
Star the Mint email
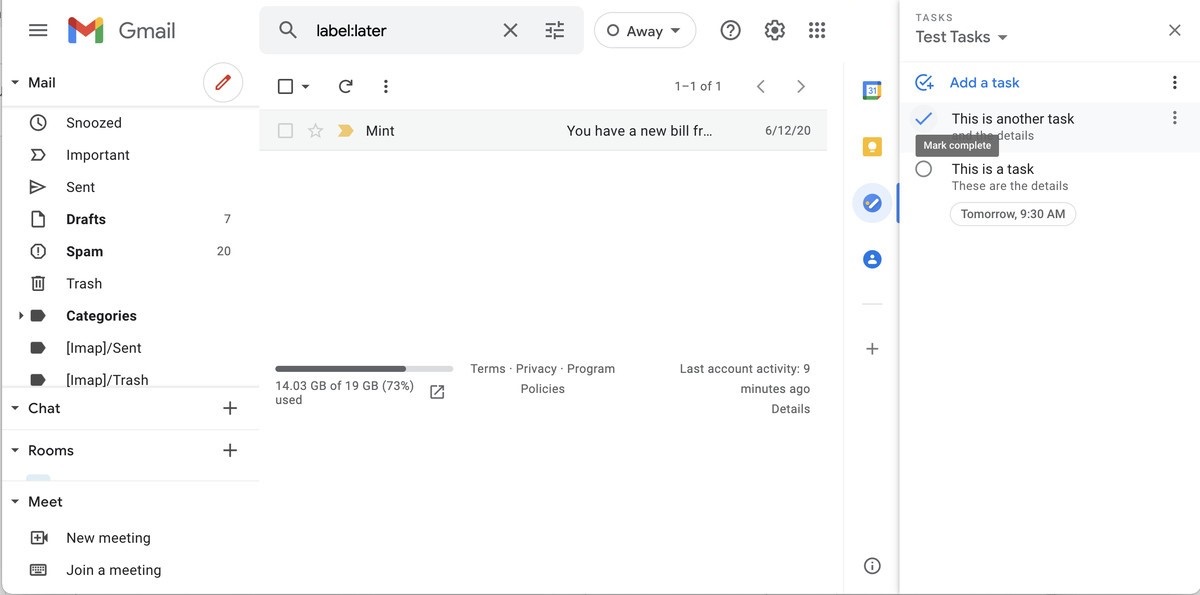pos(315,131)
